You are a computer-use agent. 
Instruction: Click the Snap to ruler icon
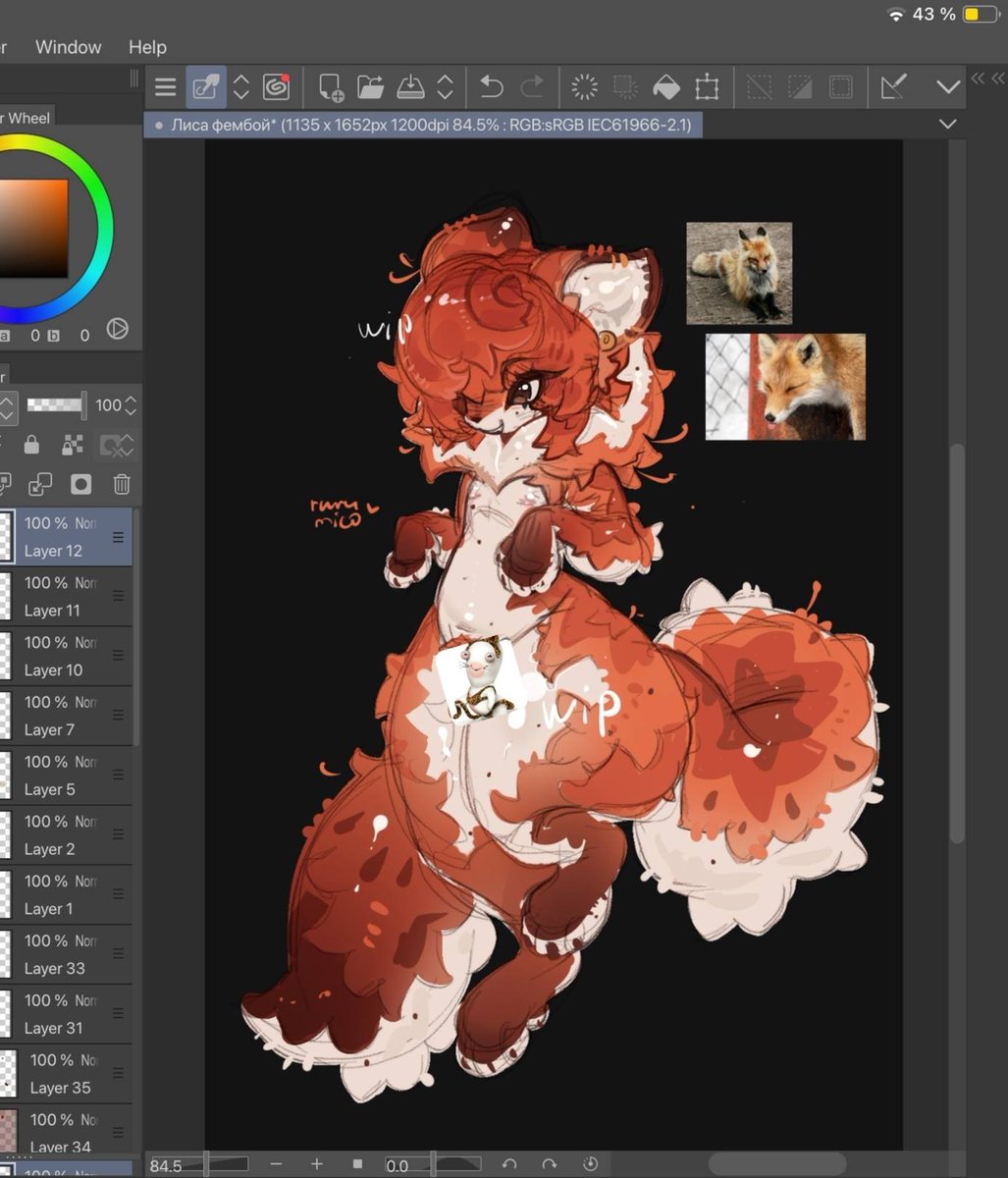coord(893,87)
